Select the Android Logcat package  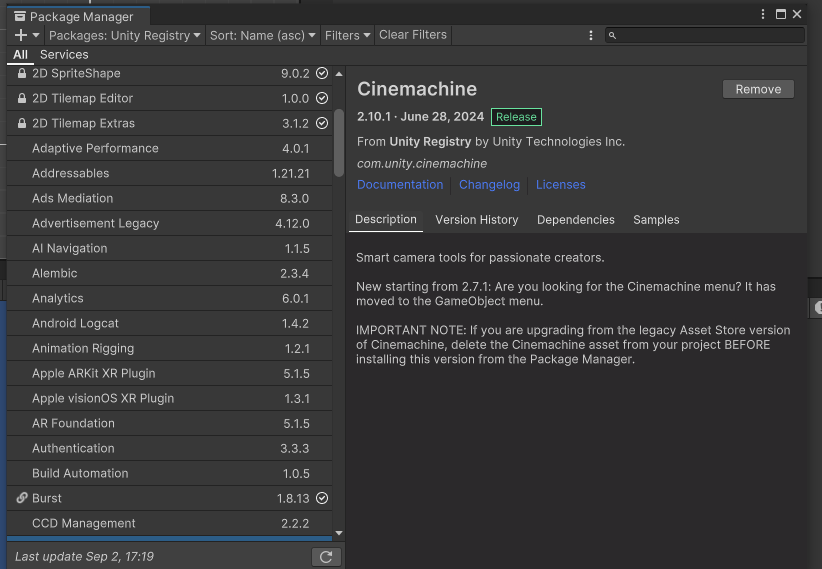tap(169, 324)
